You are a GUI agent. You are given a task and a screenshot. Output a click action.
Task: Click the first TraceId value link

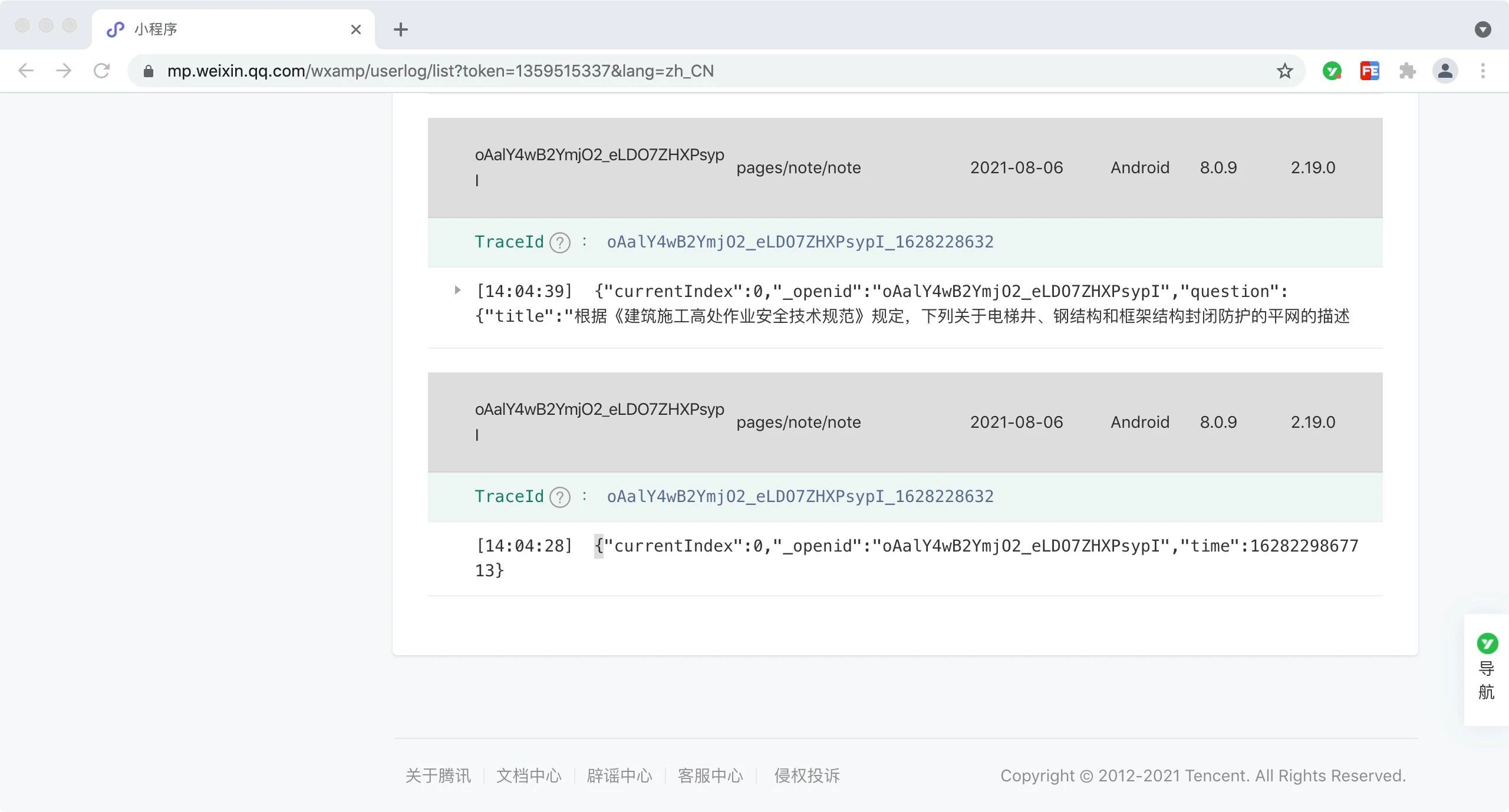799,242
